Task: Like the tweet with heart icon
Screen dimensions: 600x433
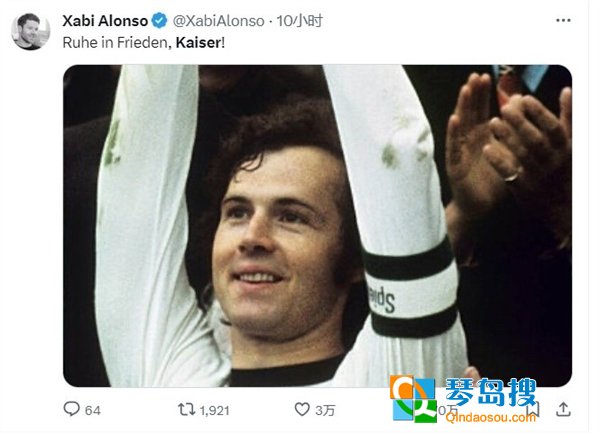Action: pos(302,409)
